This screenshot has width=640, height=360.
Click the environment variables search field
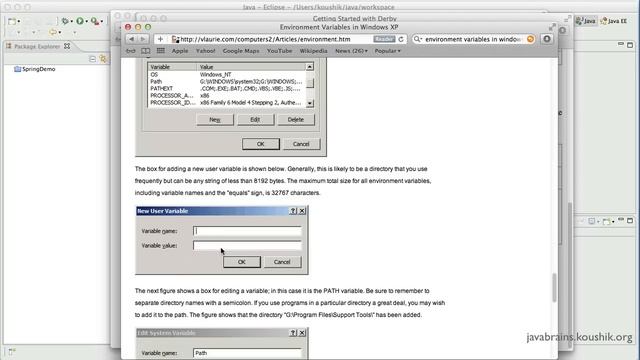473,39
